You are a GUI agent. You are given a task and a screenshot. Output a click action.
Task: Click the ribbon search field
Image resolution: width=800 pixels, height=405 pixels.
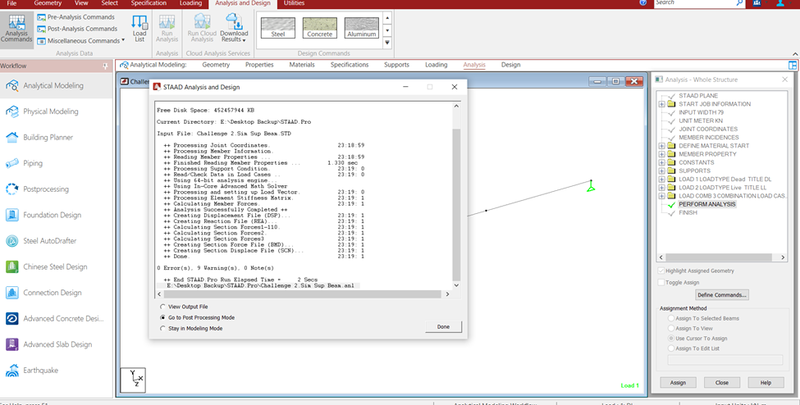click(x=694, y=3)
